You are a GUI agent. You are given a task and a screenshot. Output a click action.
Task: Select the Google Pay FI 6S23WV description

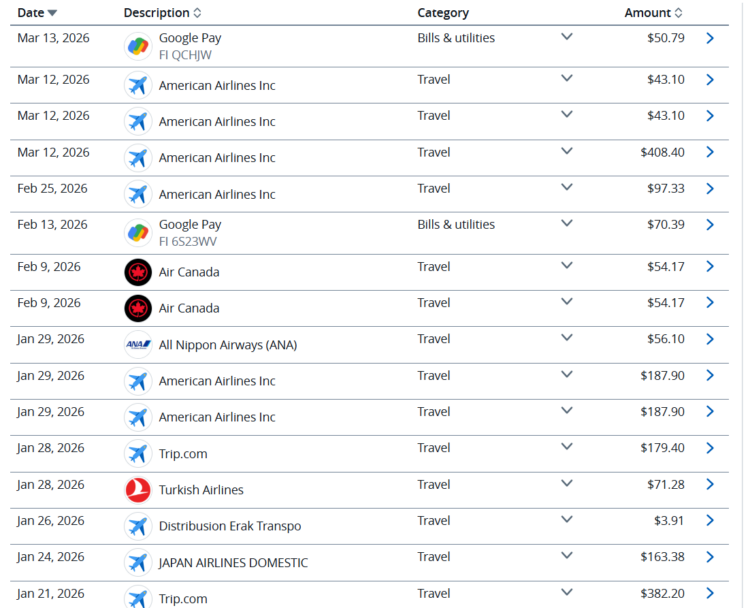point(190,233)
